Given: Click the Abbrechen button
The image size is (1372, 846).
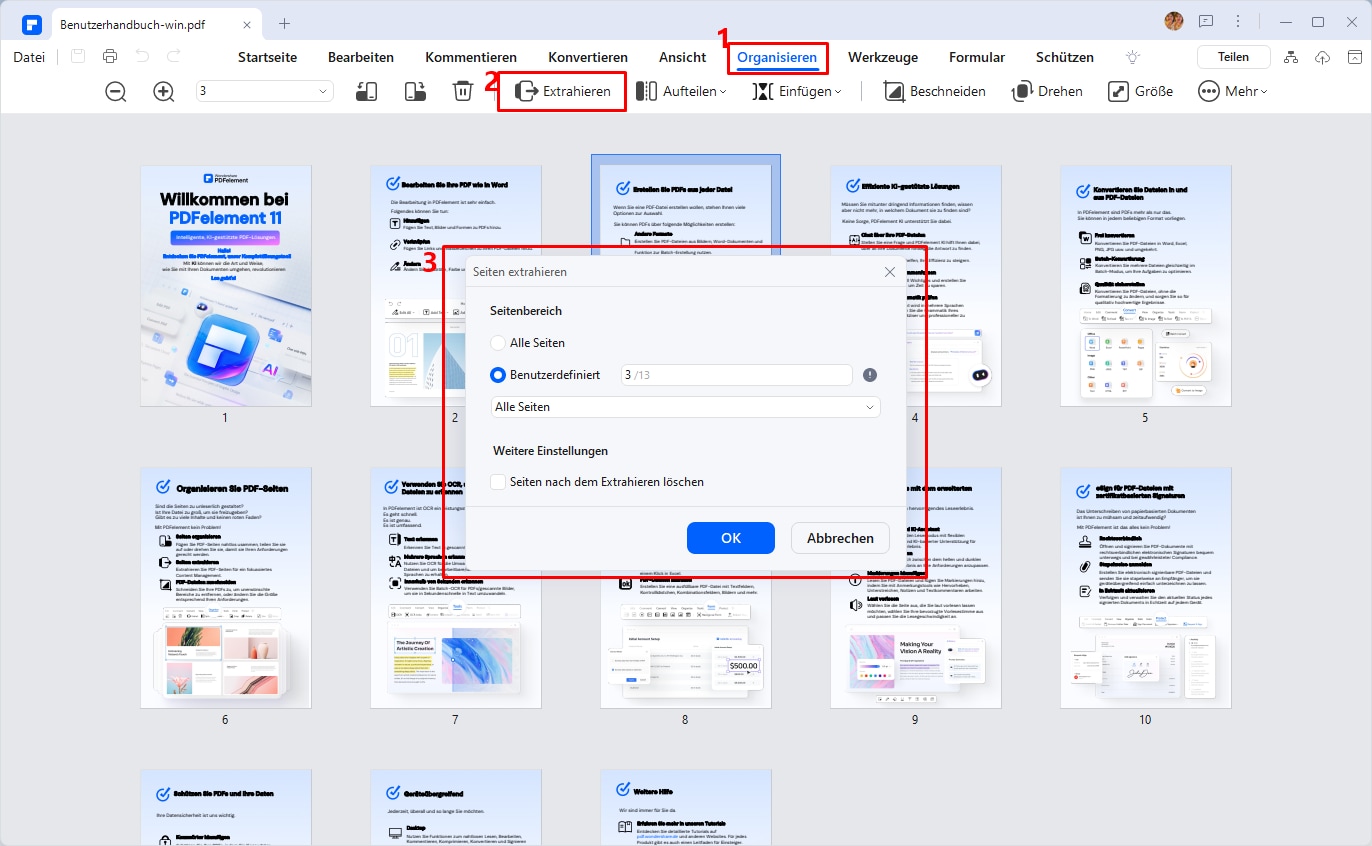Looking at the screenshot, I should 840,538.
